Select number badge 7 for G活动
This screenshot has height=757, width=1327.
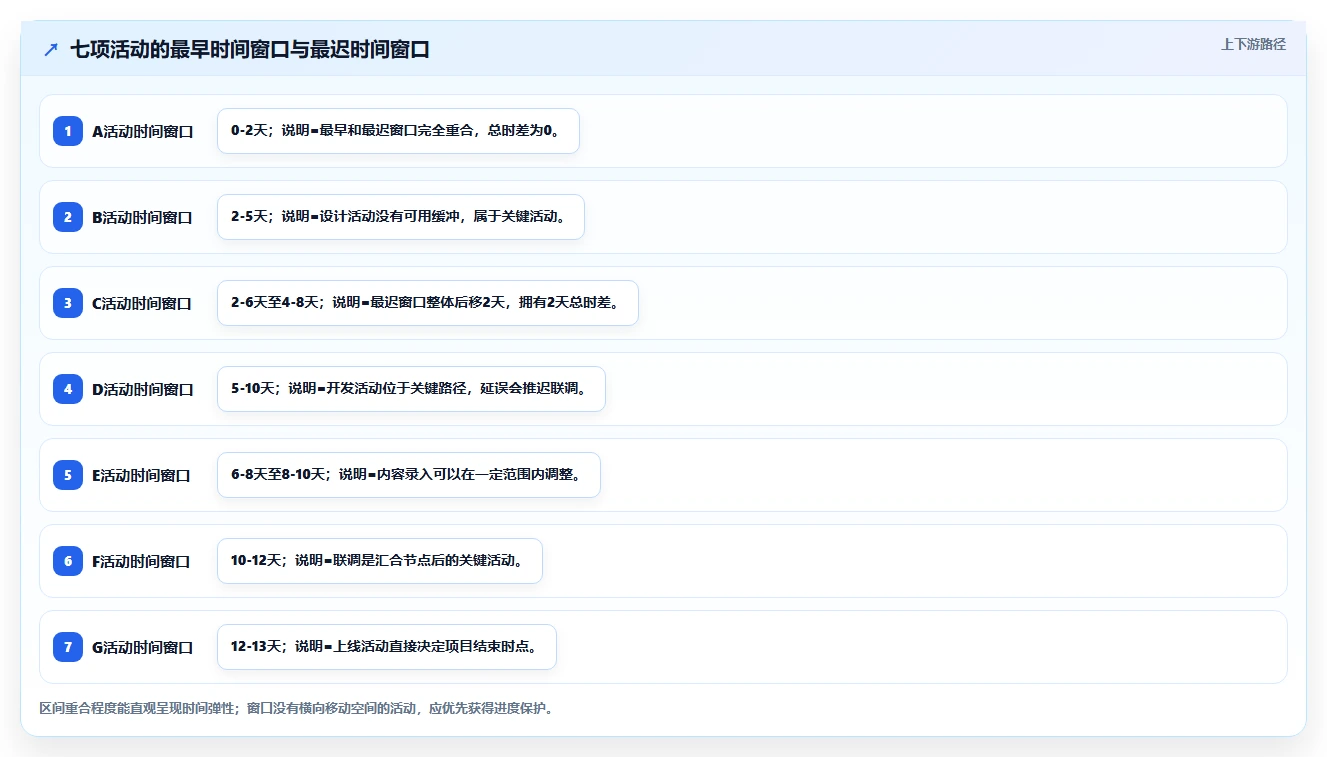[68, 647]
